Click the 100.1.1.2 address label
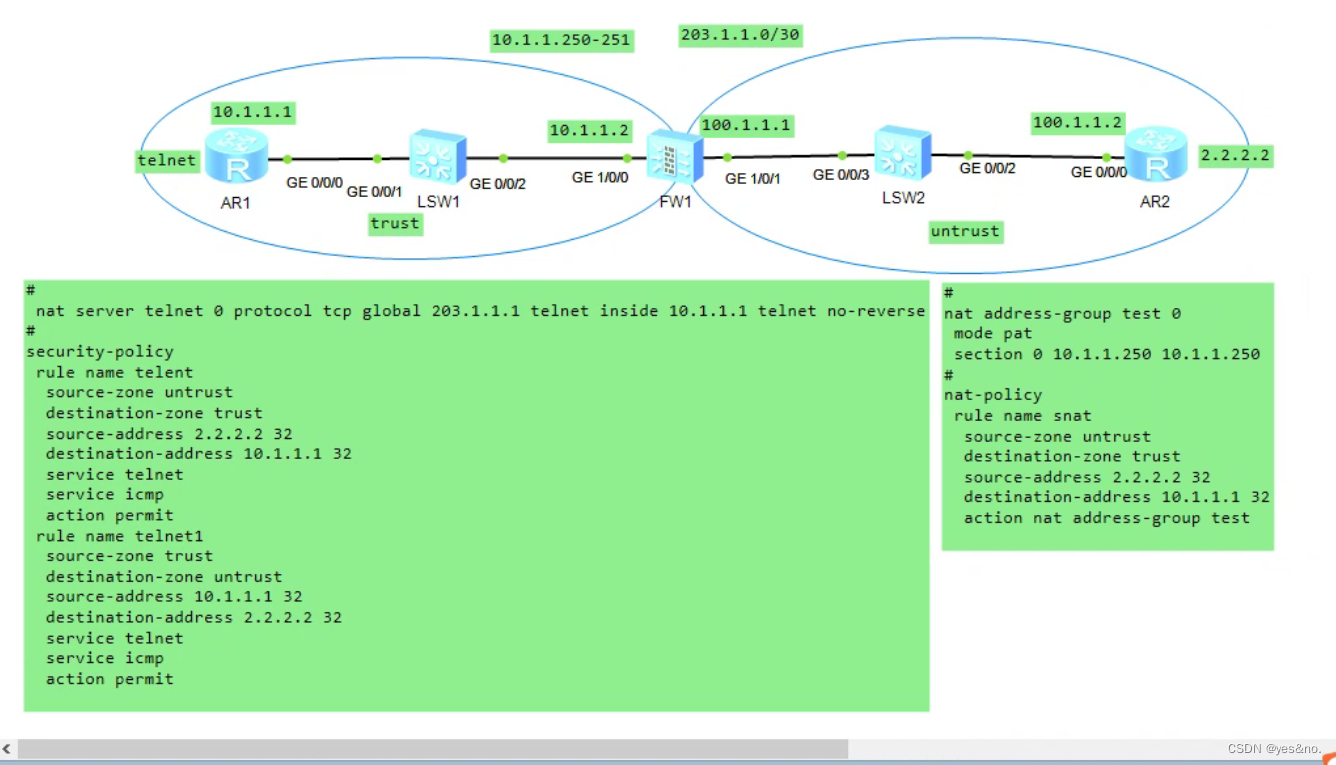Viewport: 1336px width, 765px height. (1078, 123)
